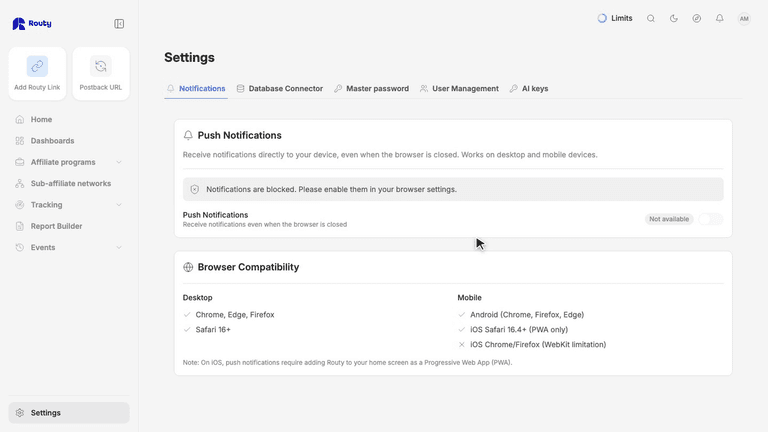The width and height of the screenshot is (768, 432).
Task: Click the Home house icon
Action: pos(20,120)
